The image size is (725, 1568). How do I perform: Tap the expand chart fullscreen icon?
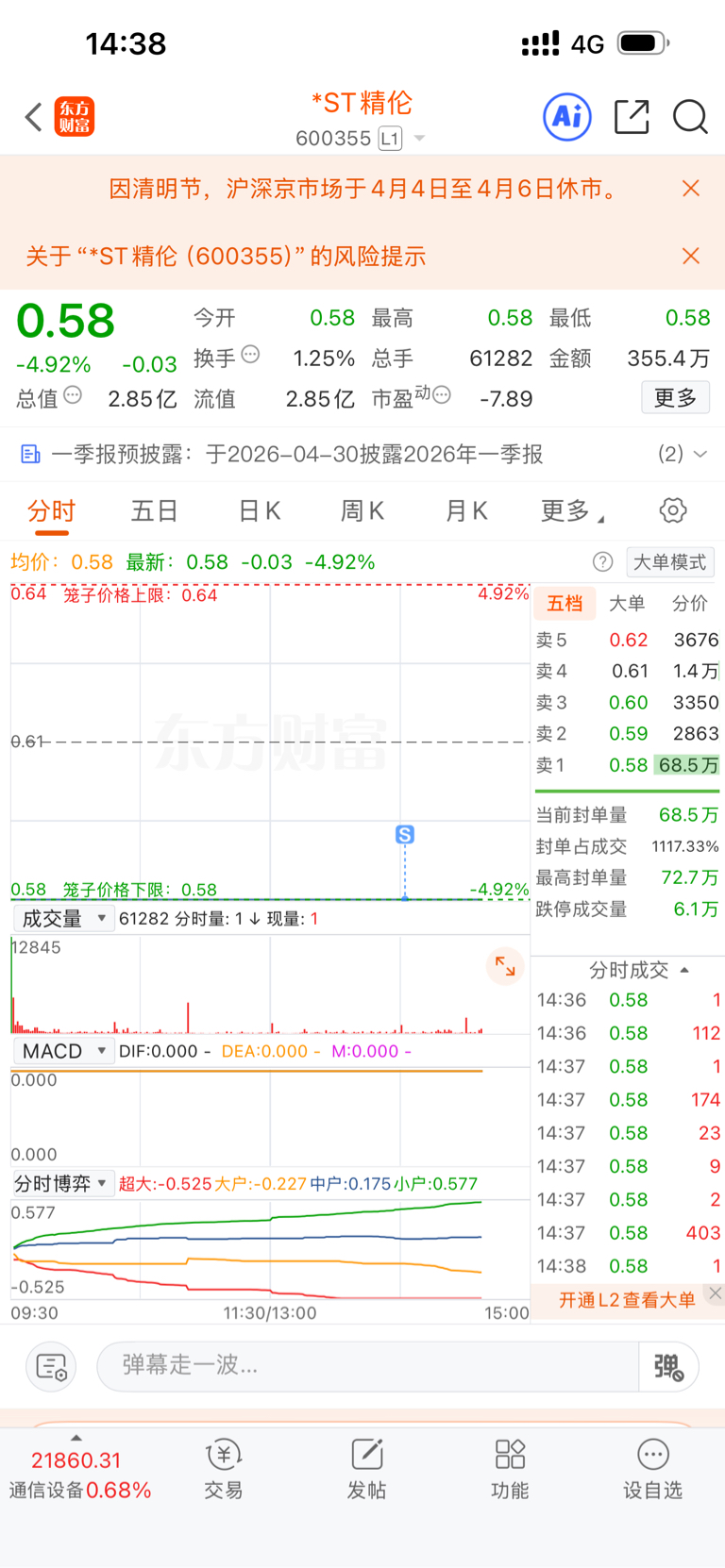coord(505,966)
